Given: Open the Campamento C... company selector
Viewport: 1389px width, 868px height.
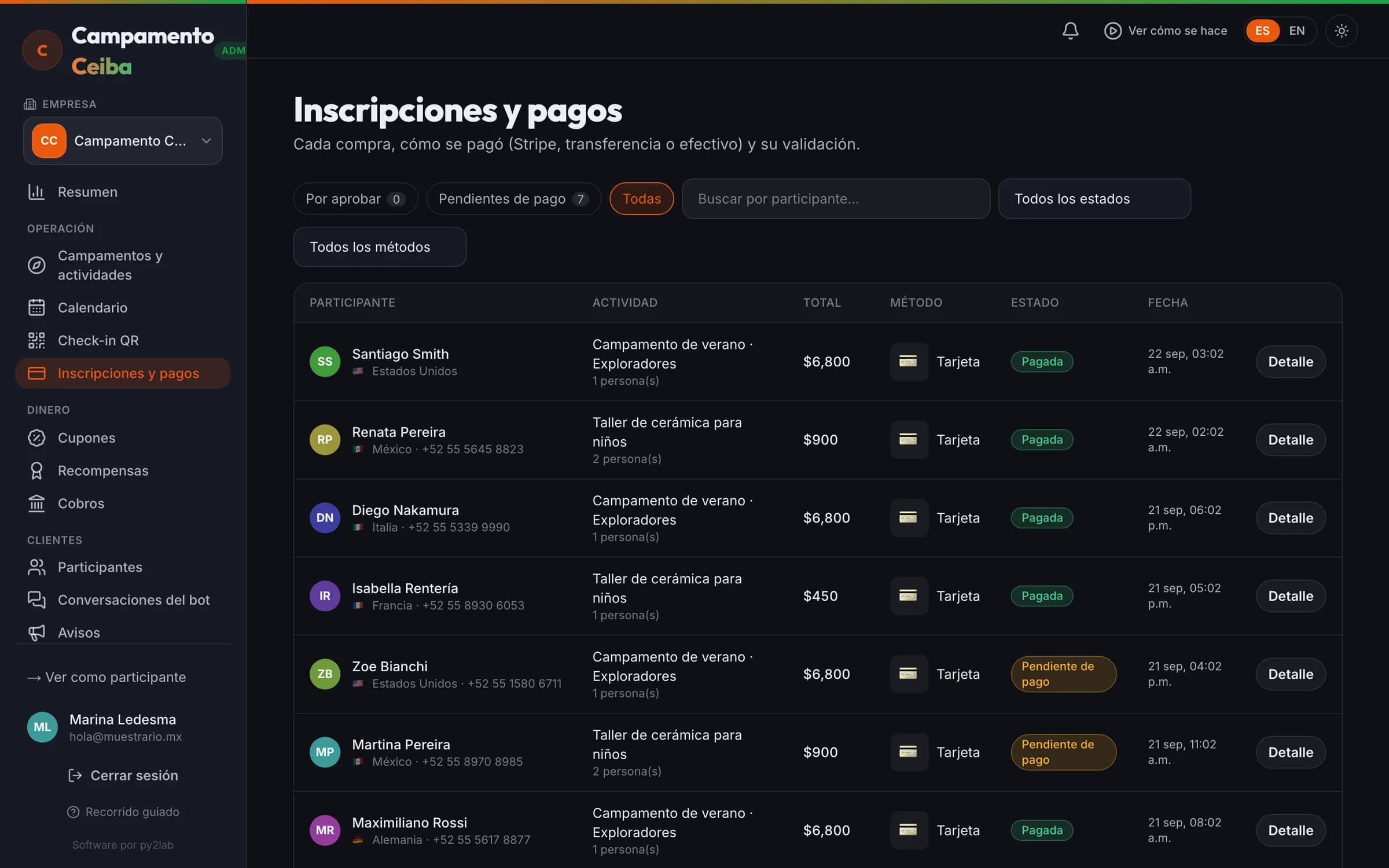Looking at the screenshot, I should (x=123, y=141).
